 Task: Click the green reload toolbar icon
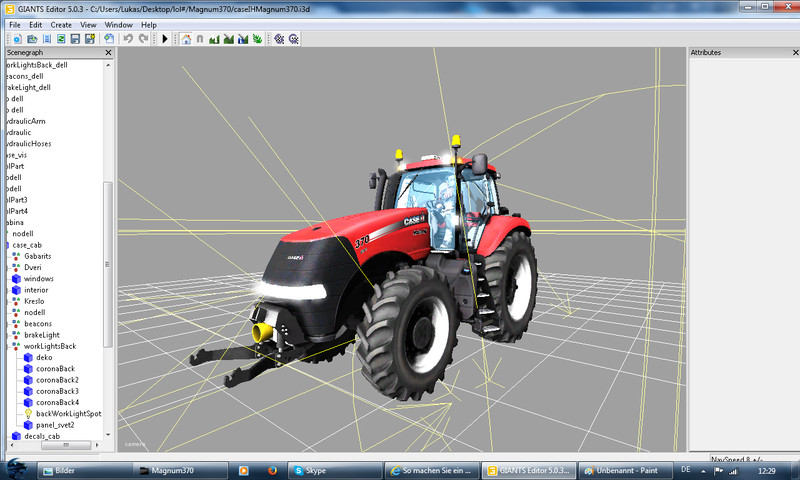[61, 39]
